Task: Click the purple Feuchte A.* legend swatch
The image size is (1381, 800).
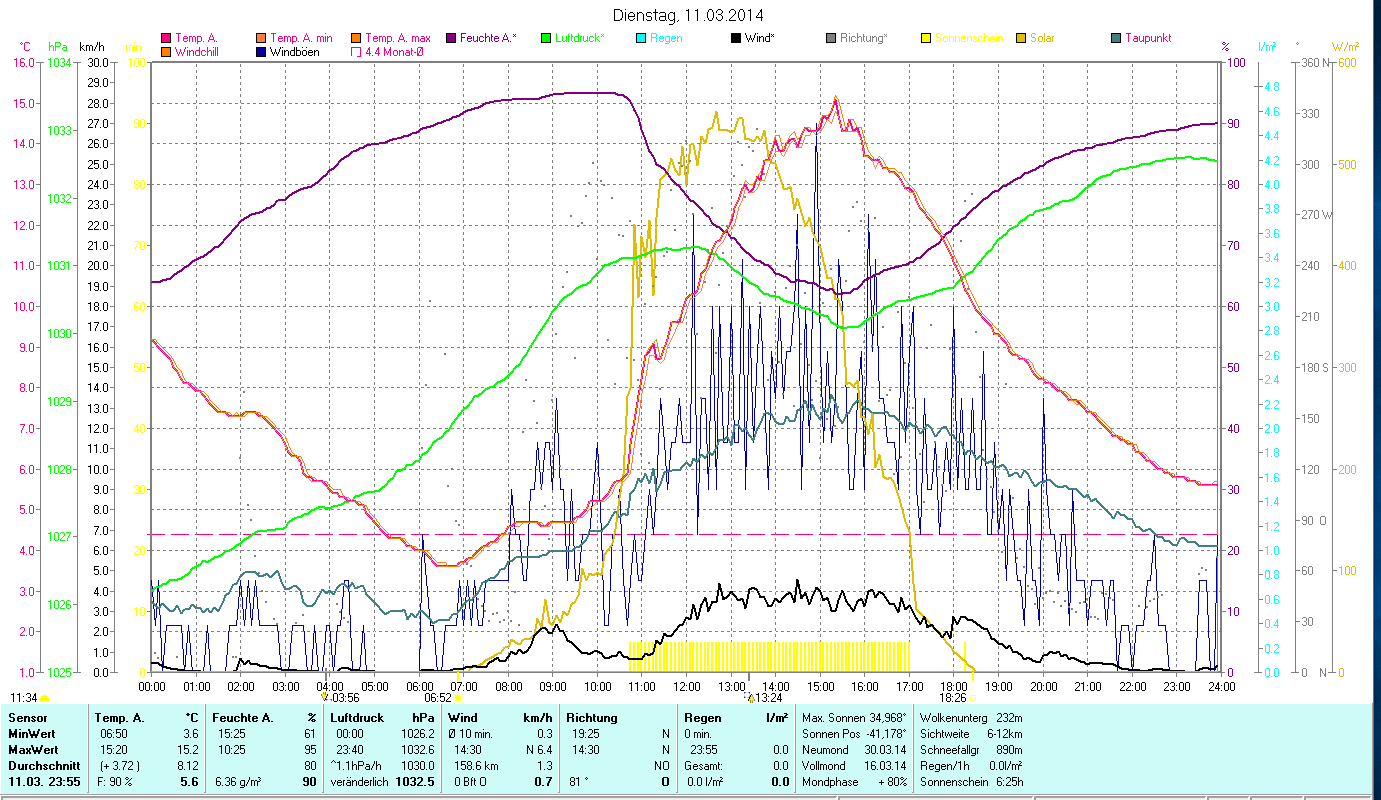Action: 451,38
